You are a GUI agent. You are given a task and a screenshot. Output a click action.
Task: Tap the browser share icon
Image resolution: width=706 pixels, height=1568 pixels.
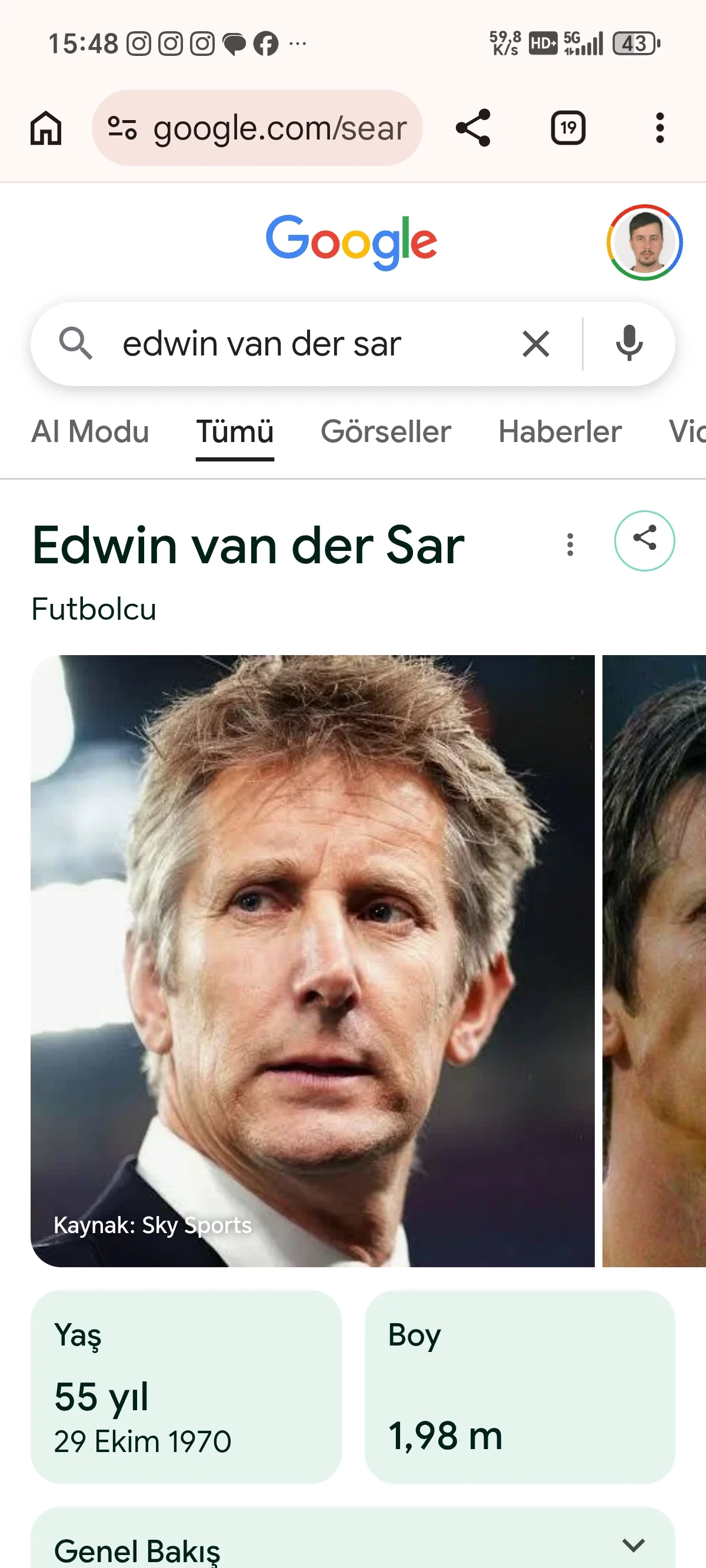coord(473,128)
